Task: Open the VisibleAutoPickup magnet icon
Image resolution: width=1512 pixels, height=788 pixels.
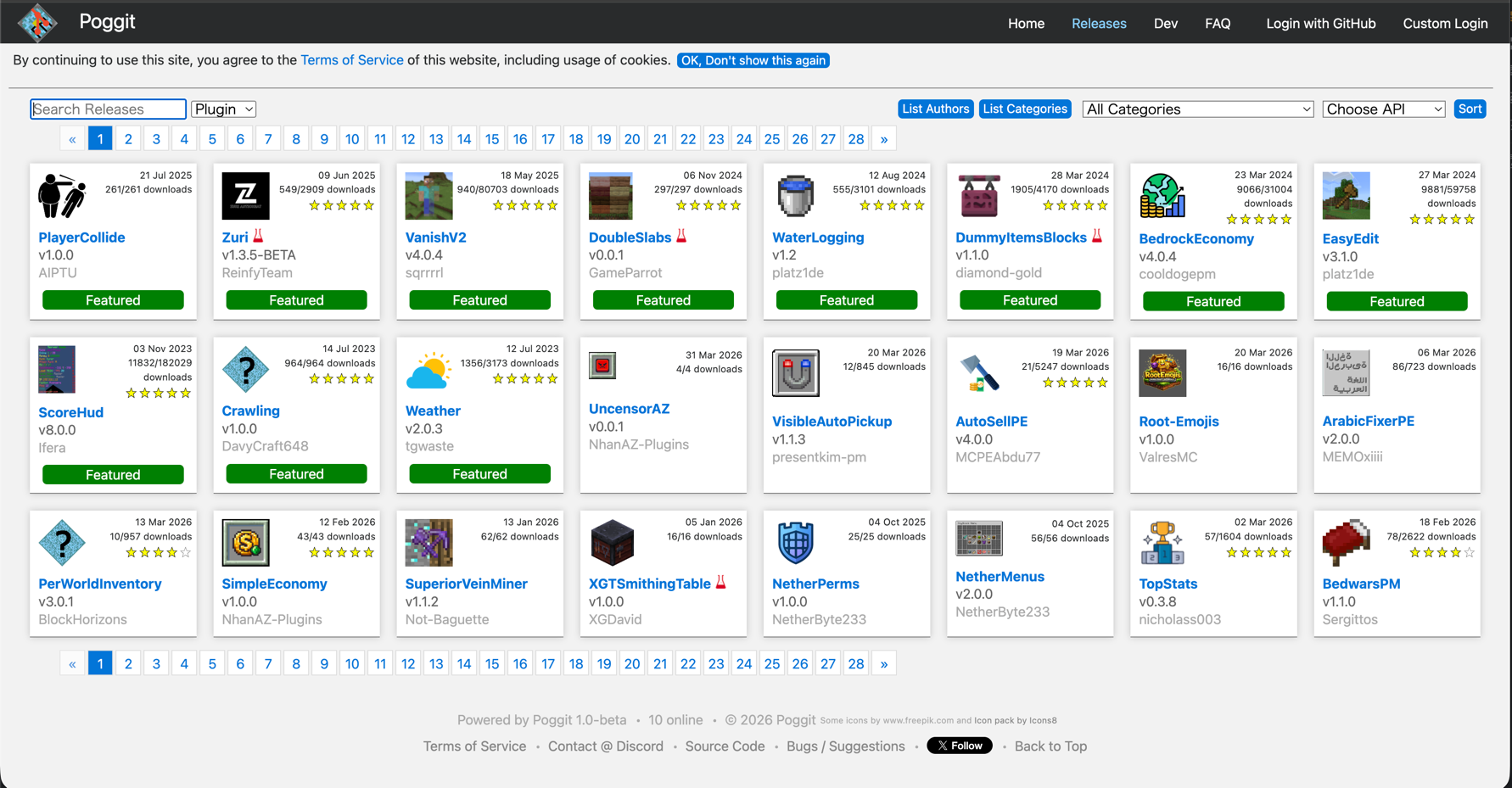Action: click(795, 372)
